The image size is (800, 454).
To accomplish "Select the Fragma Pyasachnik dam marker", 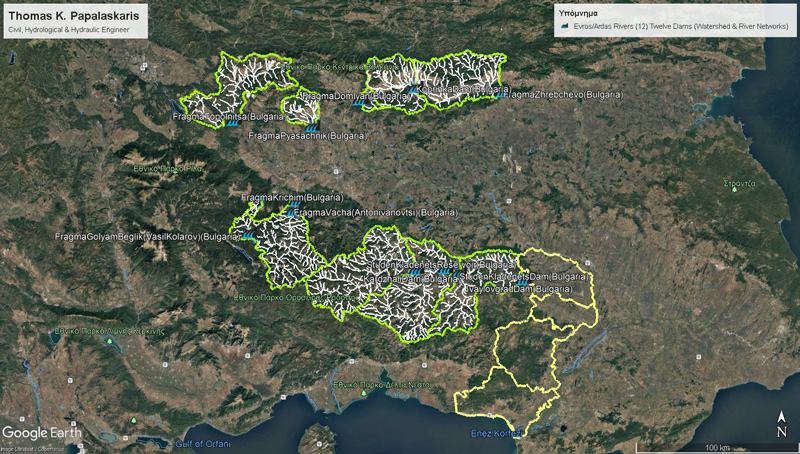I will 313,127.
